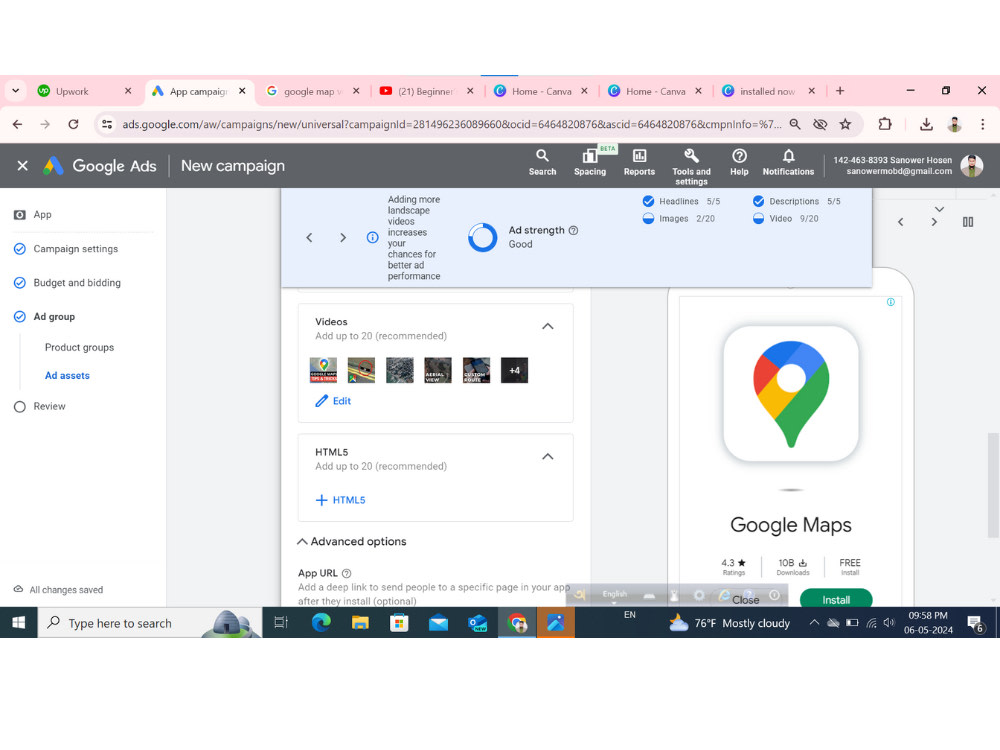Edit the video assets

334,401
